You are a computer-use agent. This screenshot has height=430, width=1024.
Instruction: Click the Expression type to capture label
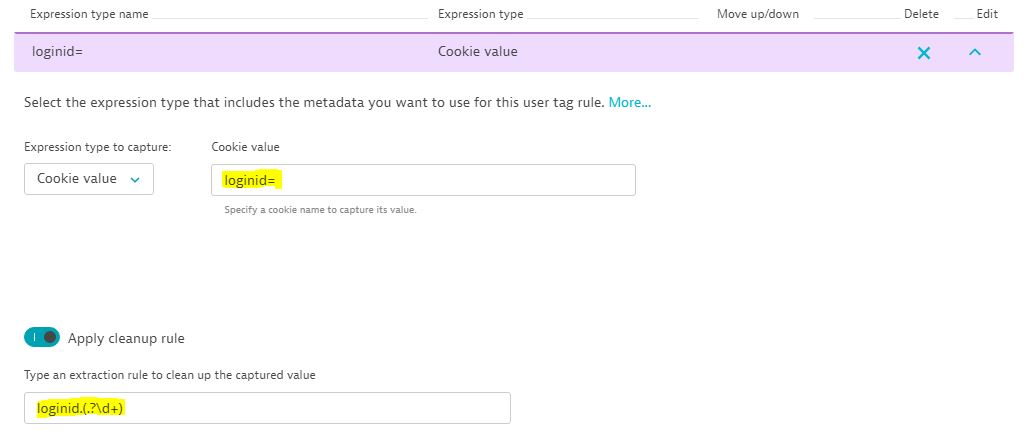tap(98, 147)
